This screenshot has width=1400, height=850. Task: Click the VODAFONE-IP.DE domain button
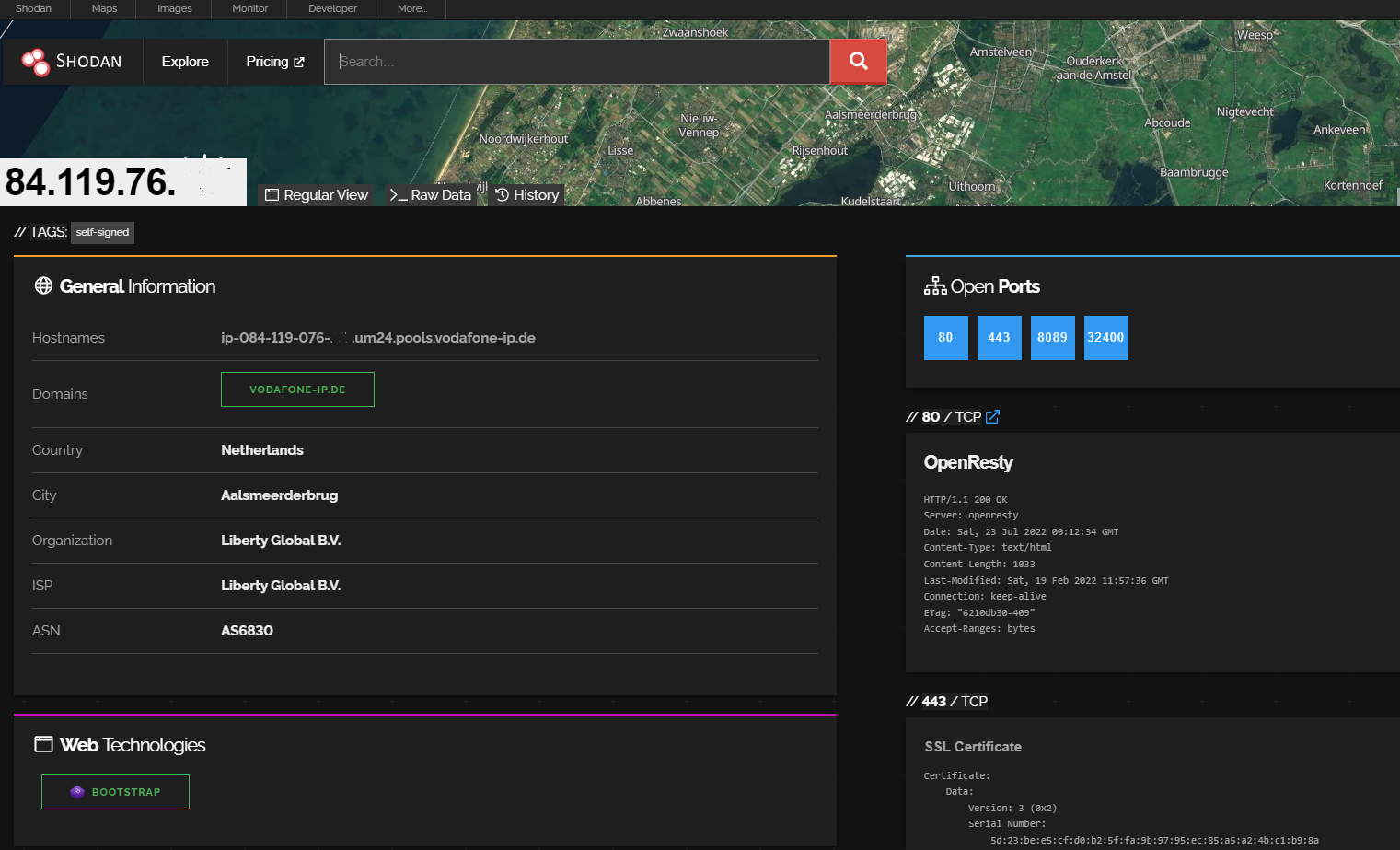(x=297, y=390)
